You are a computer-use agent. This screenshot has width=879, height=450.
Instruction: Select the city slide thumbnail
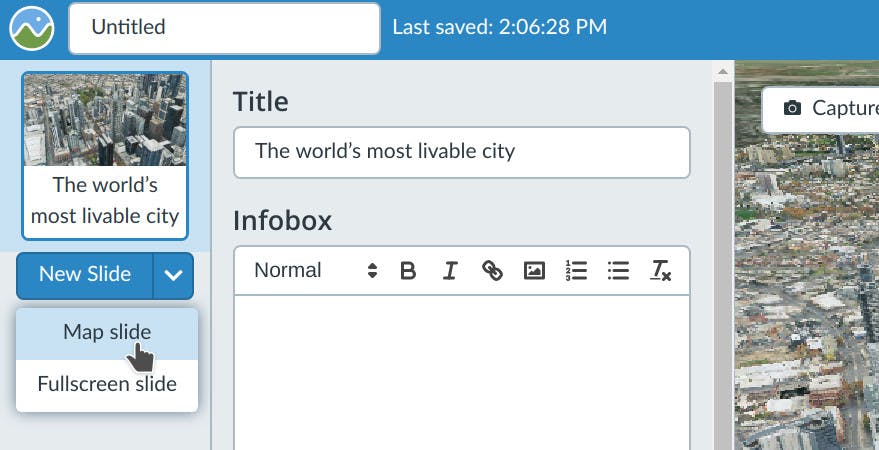coord(105,155)
